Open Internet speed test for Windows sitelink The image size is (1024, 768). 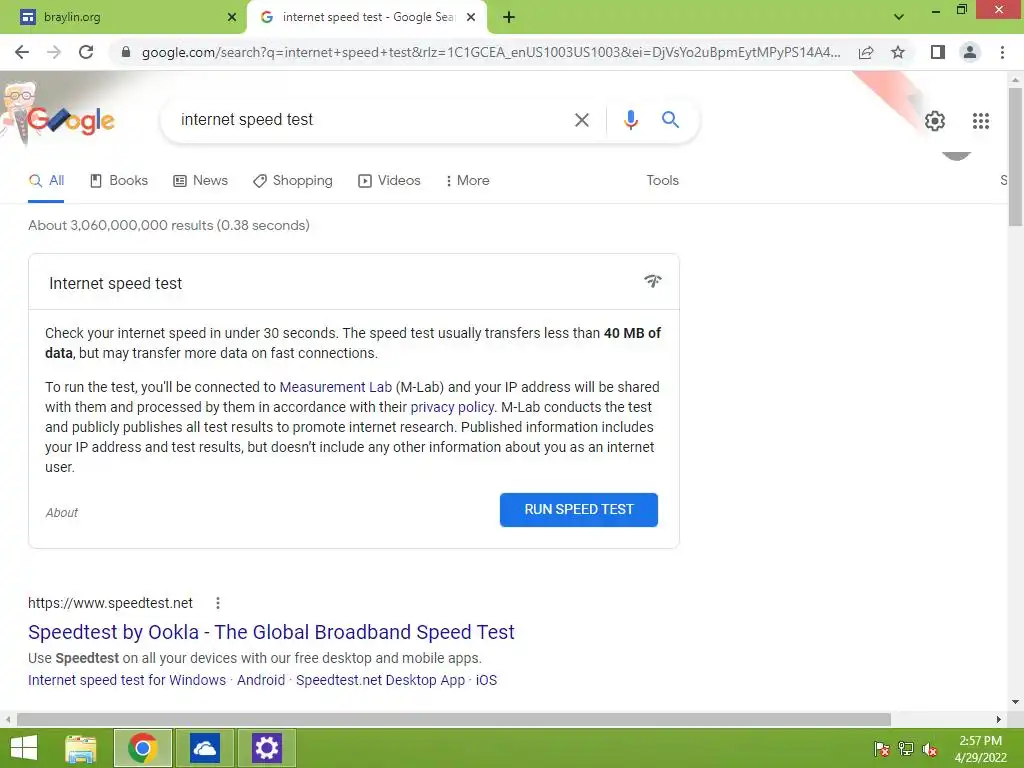pos(127,680)
